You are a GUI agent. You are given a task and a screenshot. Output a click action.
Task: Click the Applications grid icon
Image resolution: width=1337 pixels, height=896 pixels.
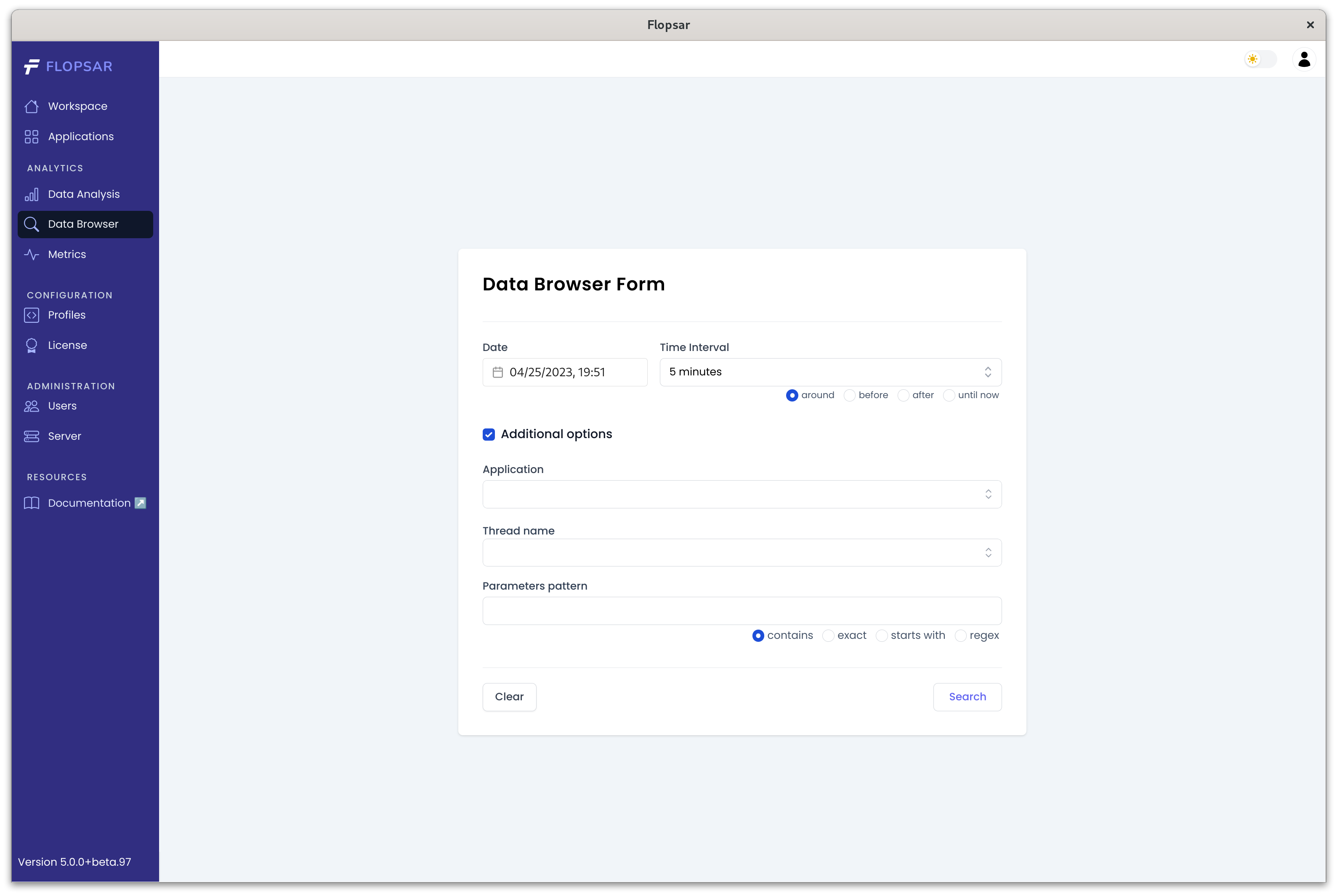tap(32, 137)
